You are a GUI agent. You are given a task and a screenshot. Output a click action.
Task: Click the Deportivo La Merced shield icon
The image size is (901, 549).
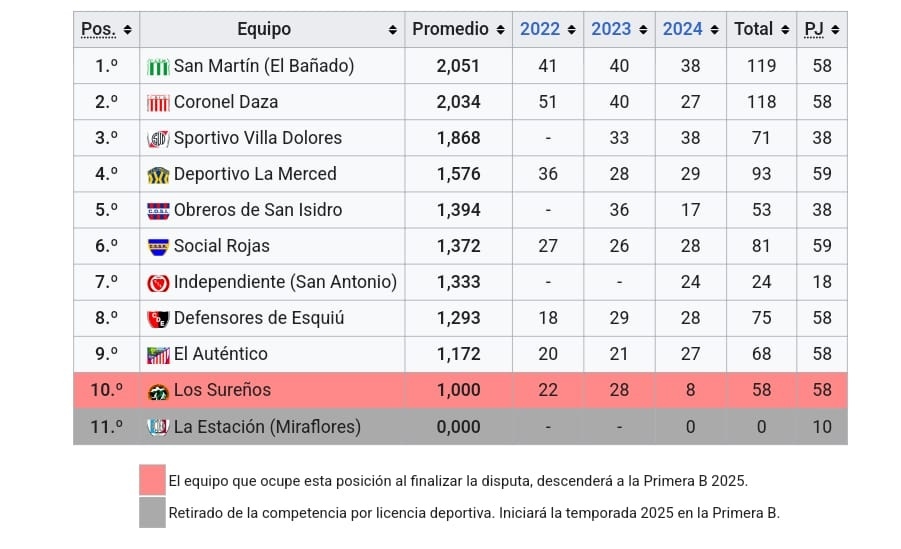(x=158, y=175)
